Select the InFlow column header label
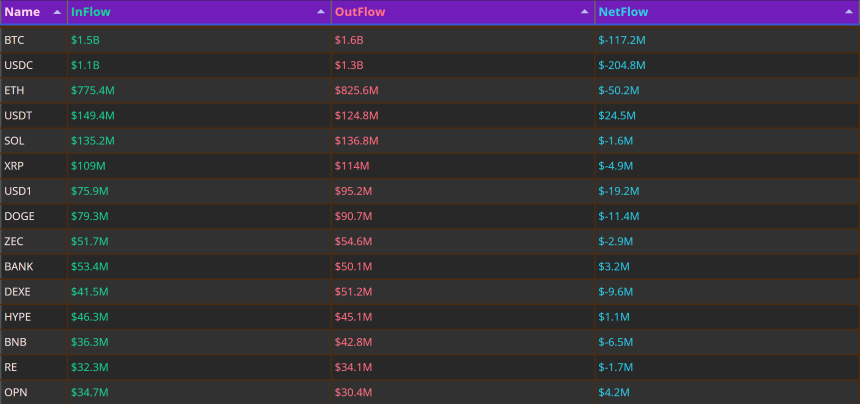 pos(90,12)
